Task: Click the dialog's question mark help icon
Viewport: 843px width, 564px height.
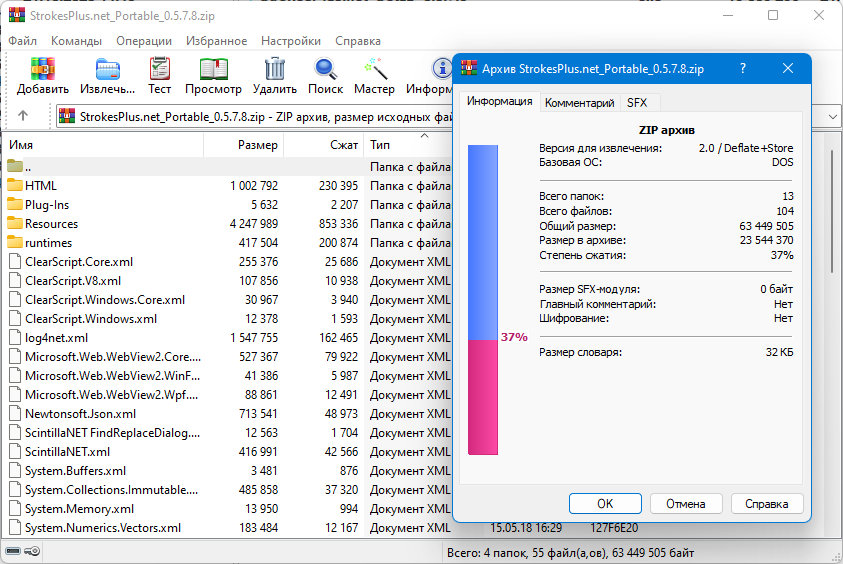Action: click(742, 69)
